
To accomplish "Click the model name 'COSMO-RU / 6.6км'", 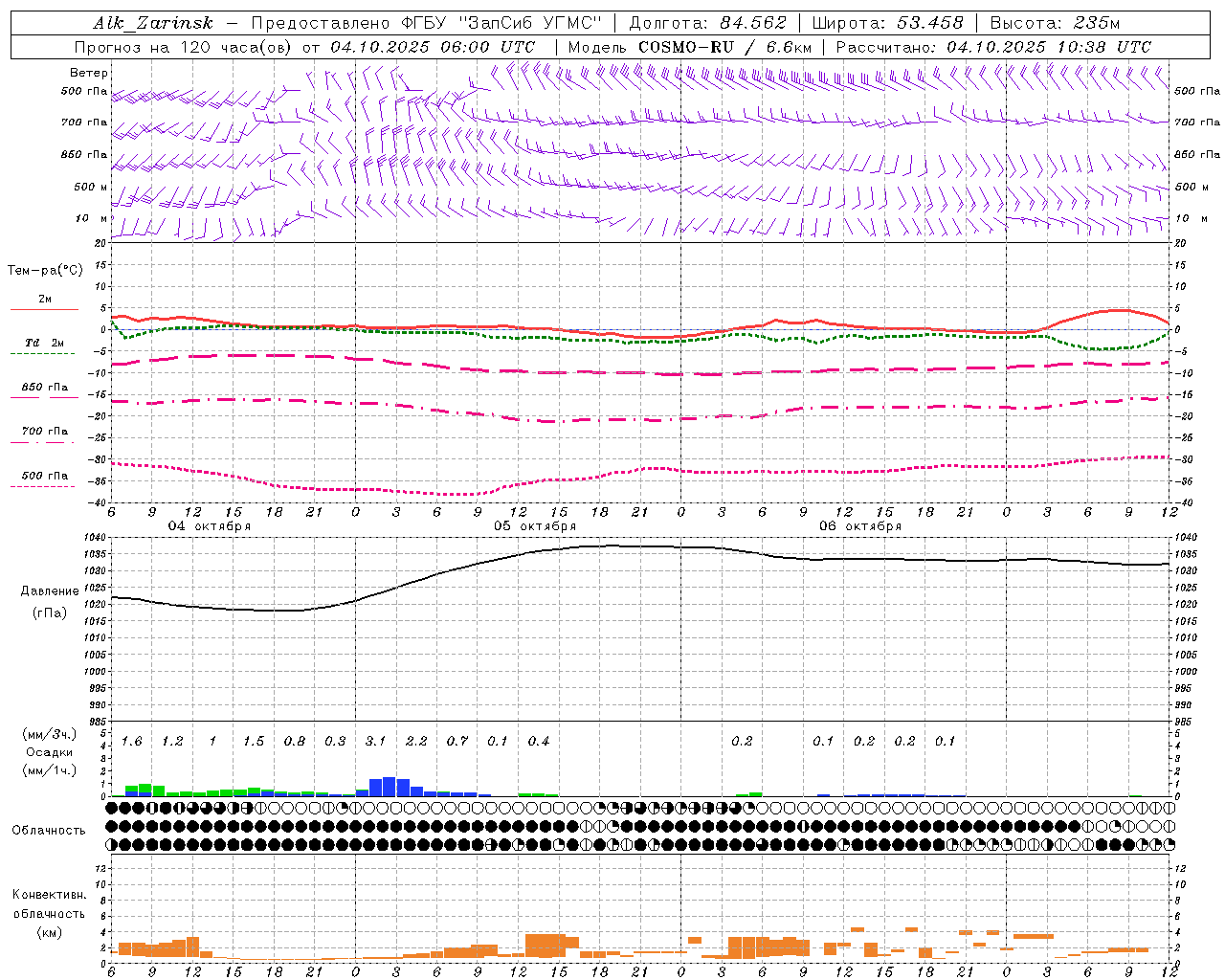I will point(724,47).
